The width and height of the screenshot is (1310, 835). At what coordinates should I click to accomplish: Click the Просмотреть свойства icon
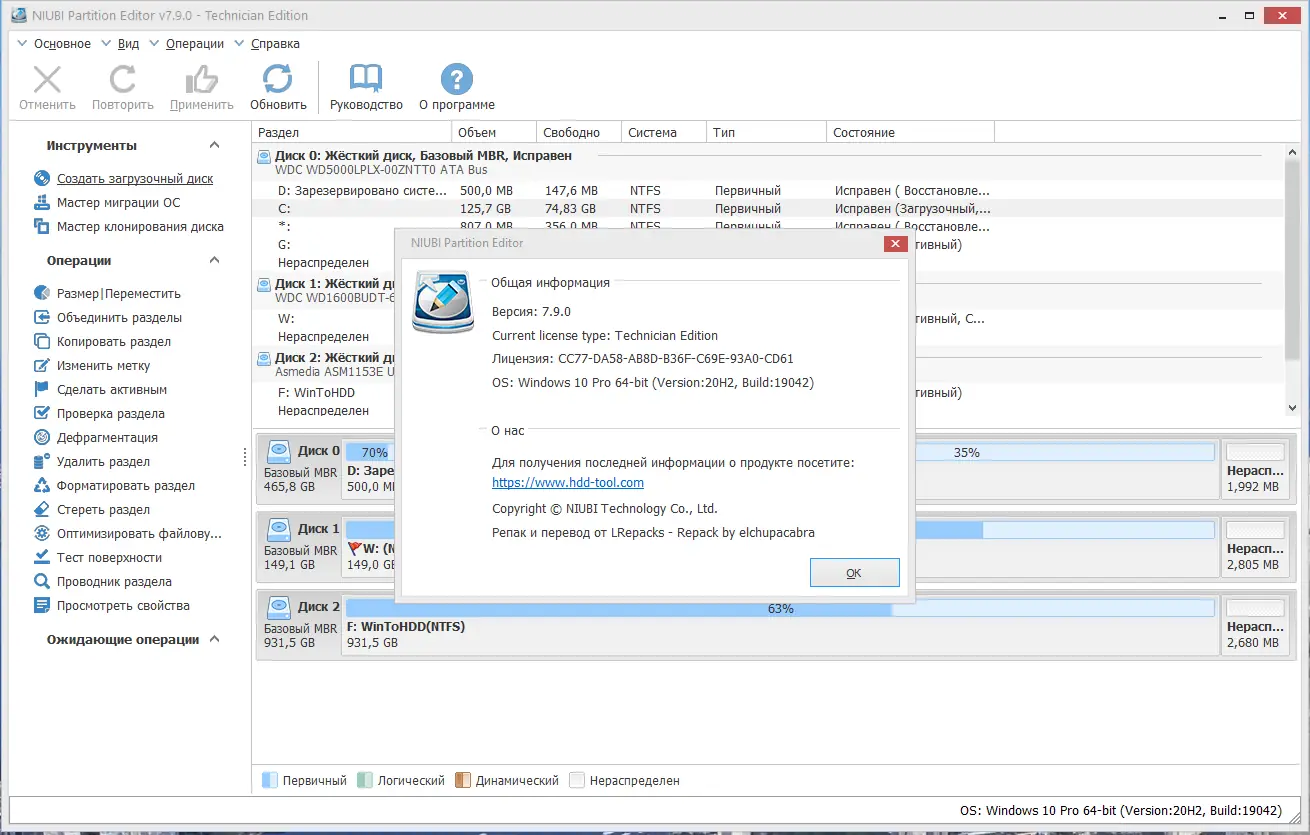coord(42,606)
